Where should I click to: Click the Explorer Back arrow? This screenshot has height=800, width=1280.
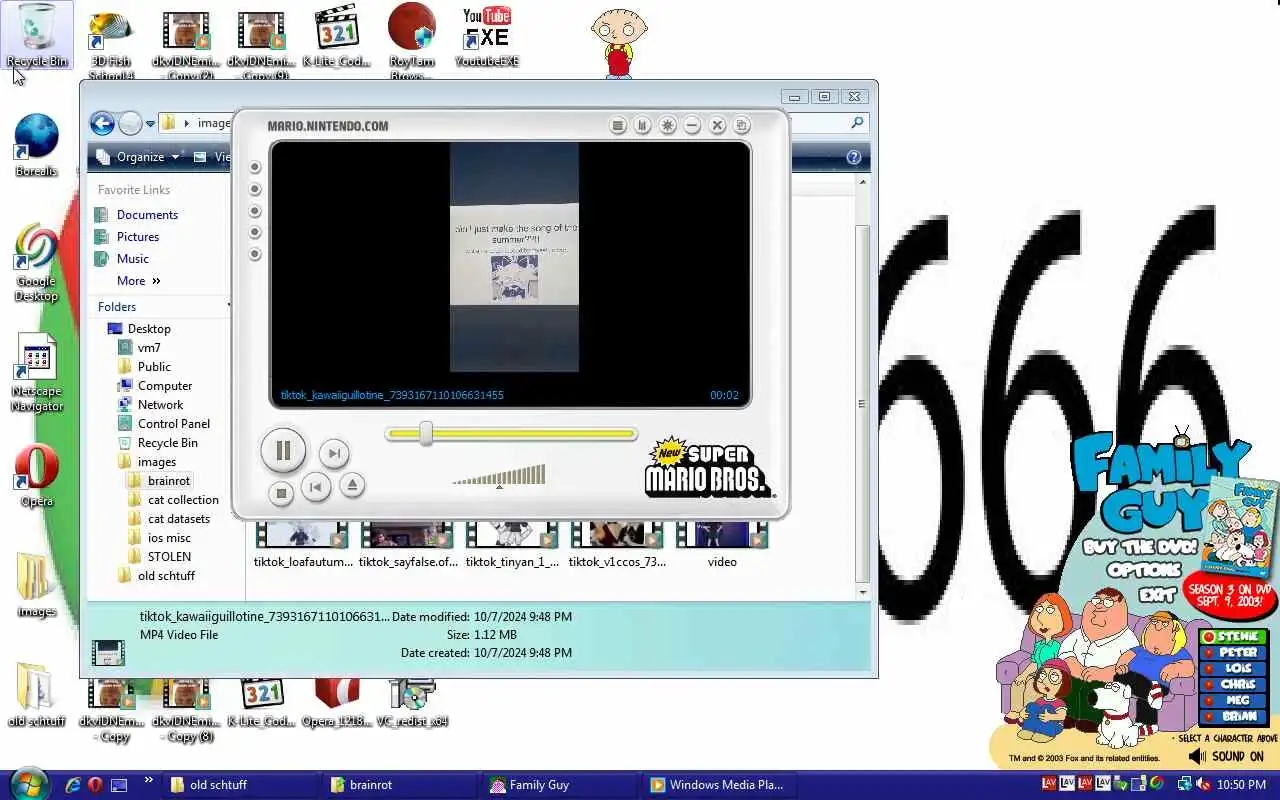tap(102, 123)
